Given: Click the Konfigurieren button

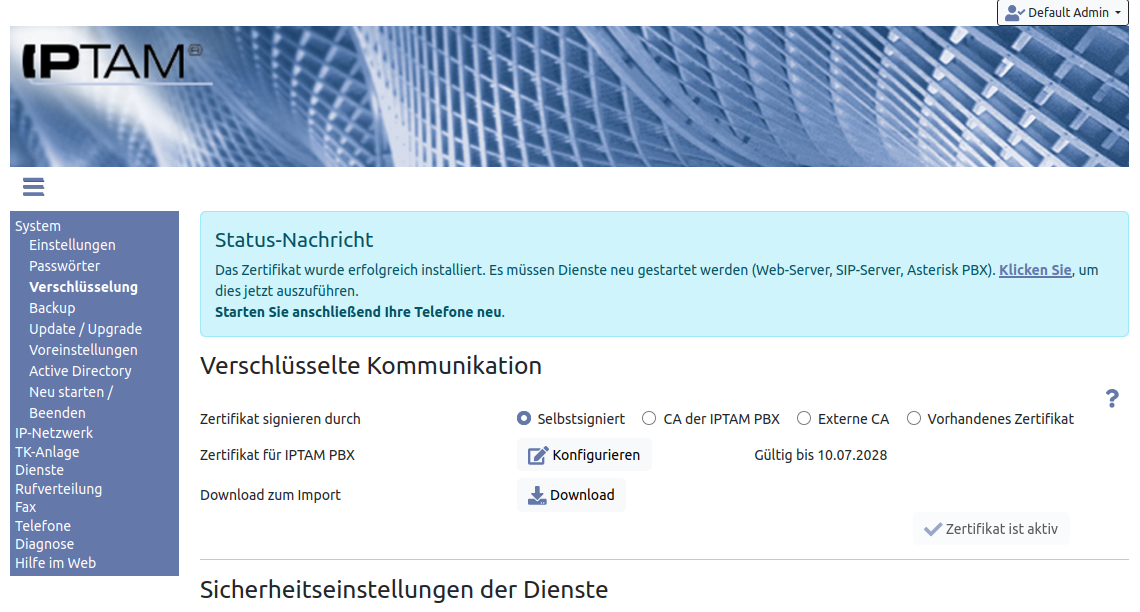Looking at the screenshot, I should click(x=584, y=455).
